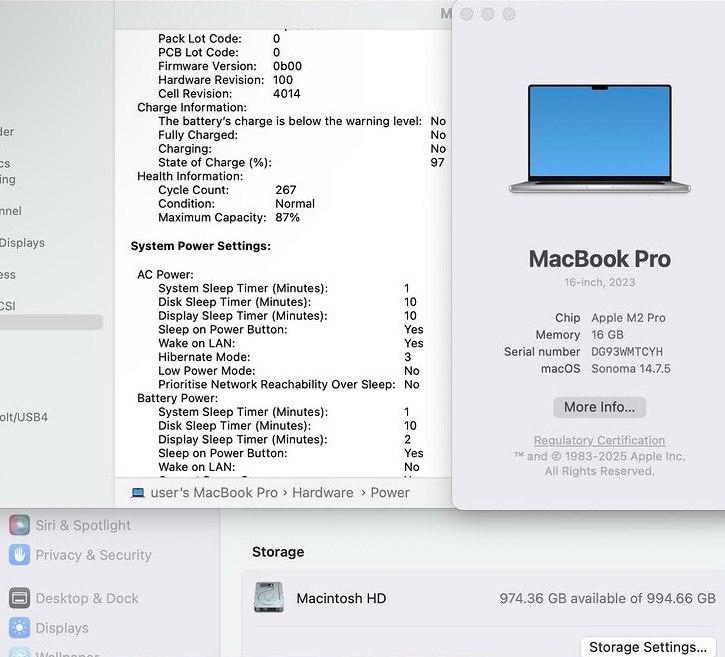This screenshot has width=725, height=657.
Task: Select Power in the path bar
Action: click(390, 493)
